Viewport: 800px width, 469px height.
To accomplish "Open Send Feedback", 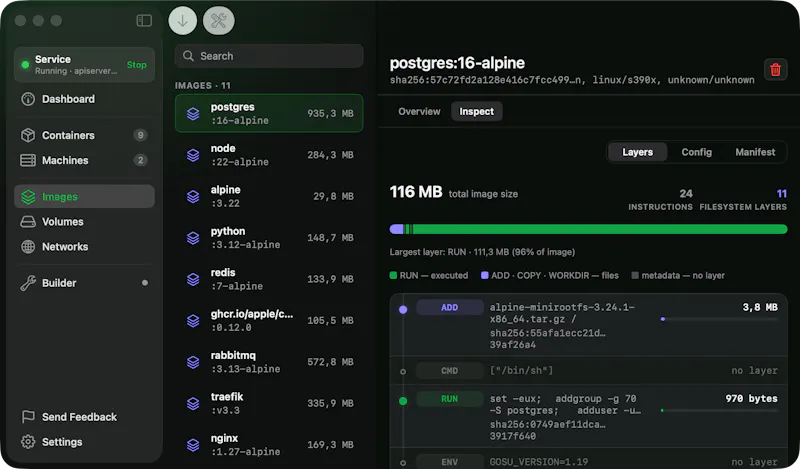I will coord(84,417).
